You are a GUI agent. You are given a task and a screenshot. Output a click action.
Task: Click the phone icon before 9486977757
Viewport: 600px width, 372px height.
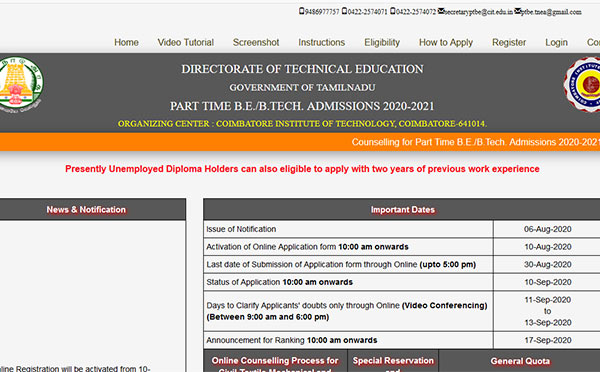(302, 11)
